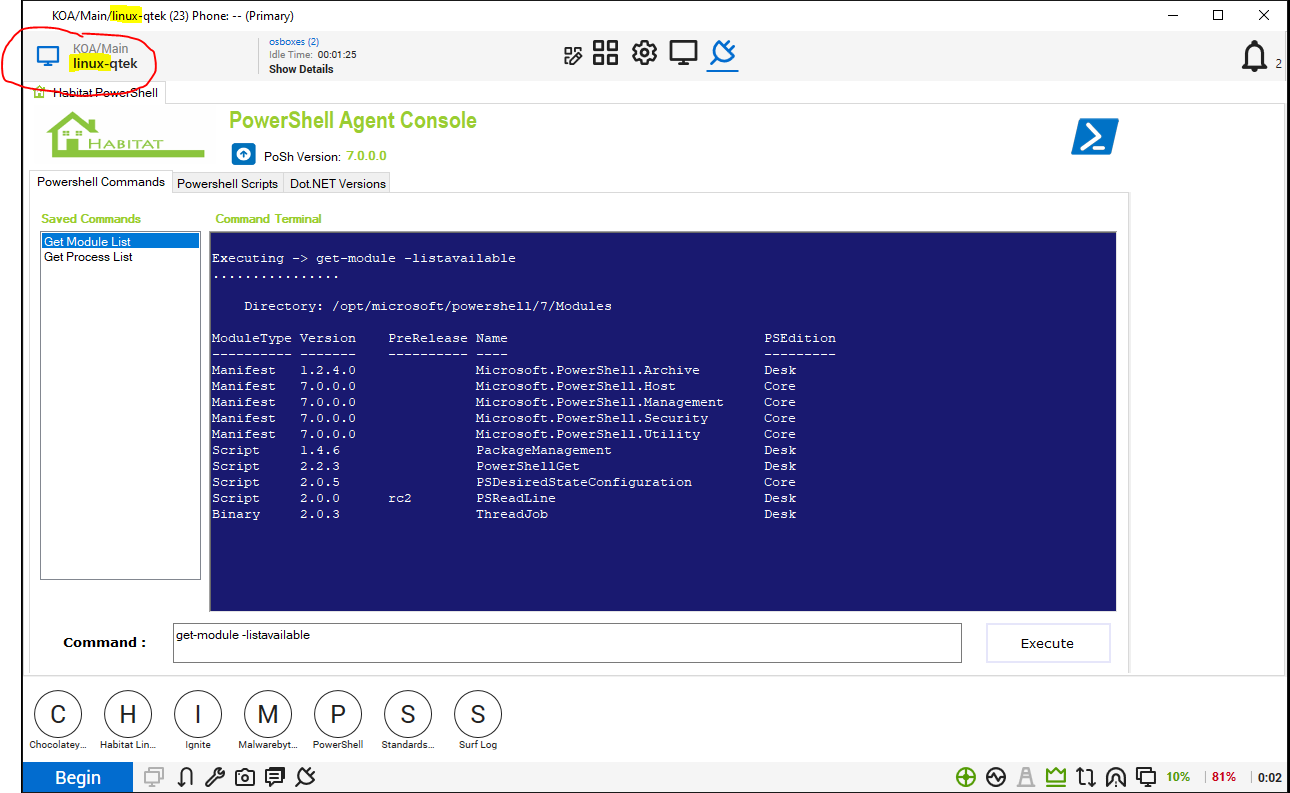
Task: Click the magnet-shaped icon in bottom bar
Action: tap(185, 777)
